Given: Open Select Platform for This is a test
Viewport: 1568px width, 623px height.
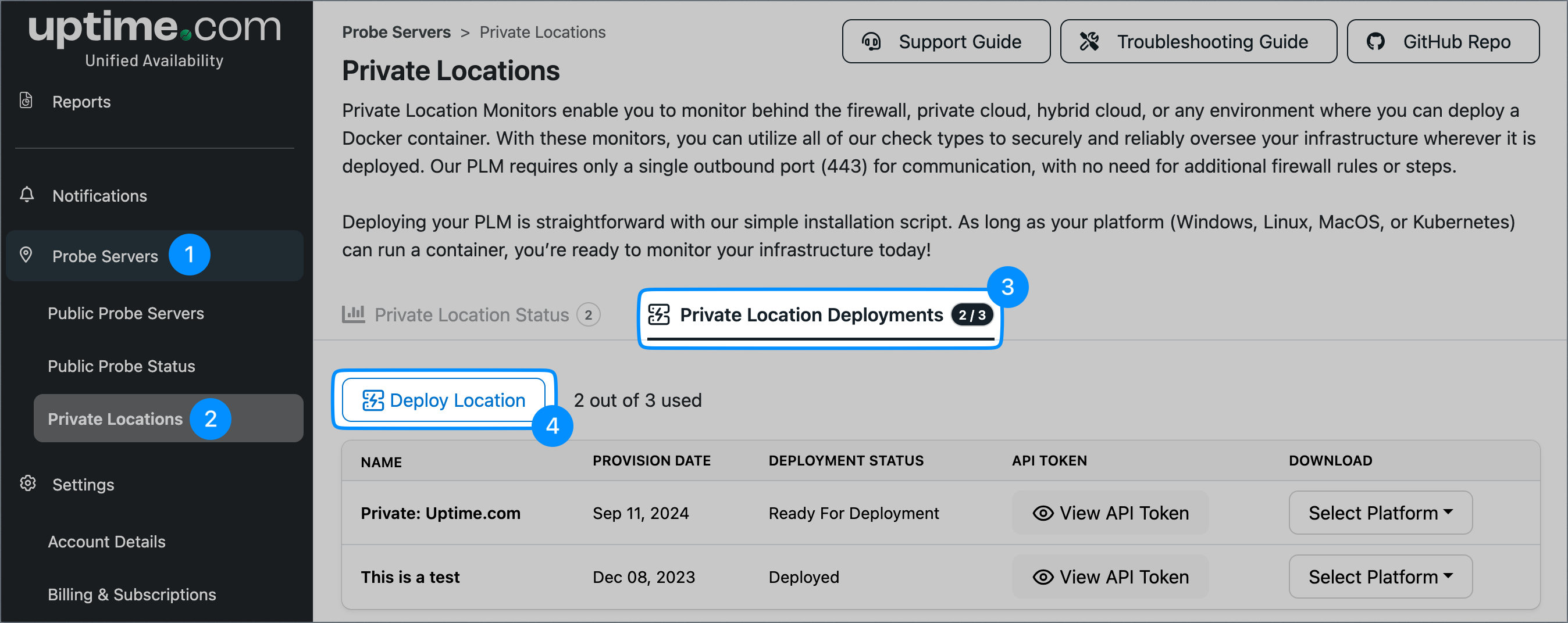Looking at the screenshot, I should [1380, 577].
